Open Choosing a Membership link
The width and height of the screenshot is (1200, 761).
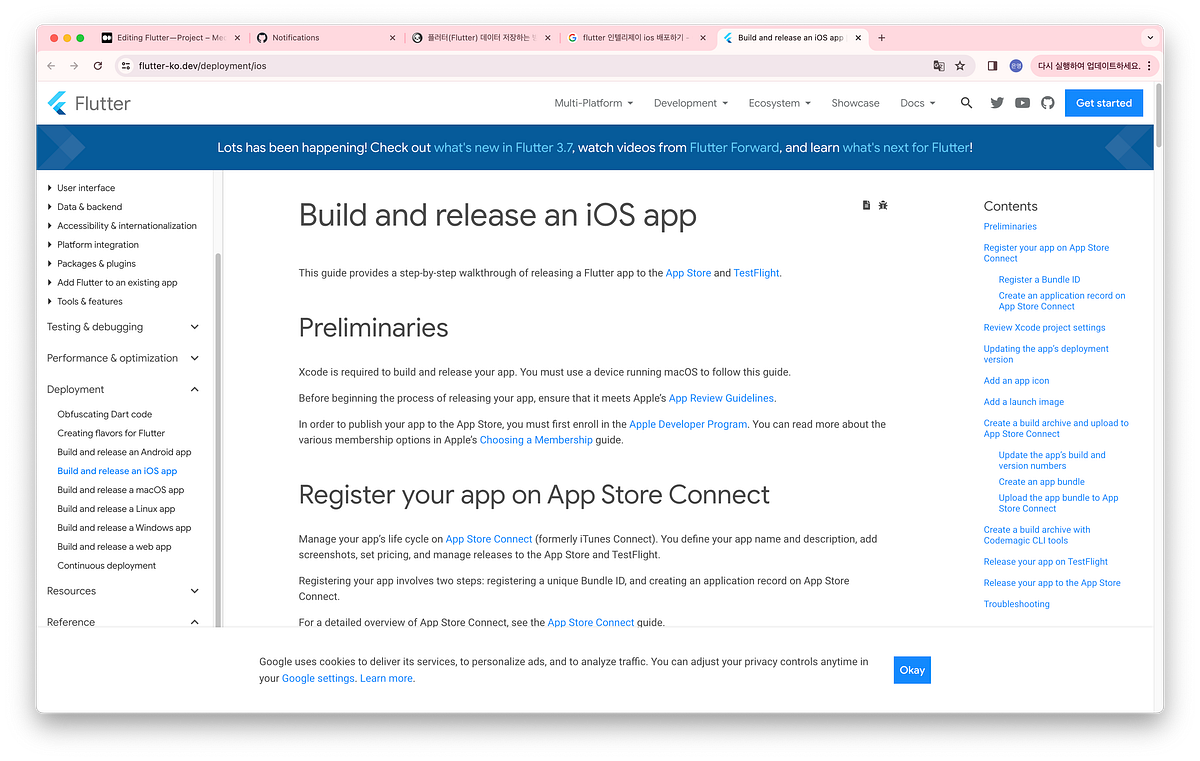536,440
